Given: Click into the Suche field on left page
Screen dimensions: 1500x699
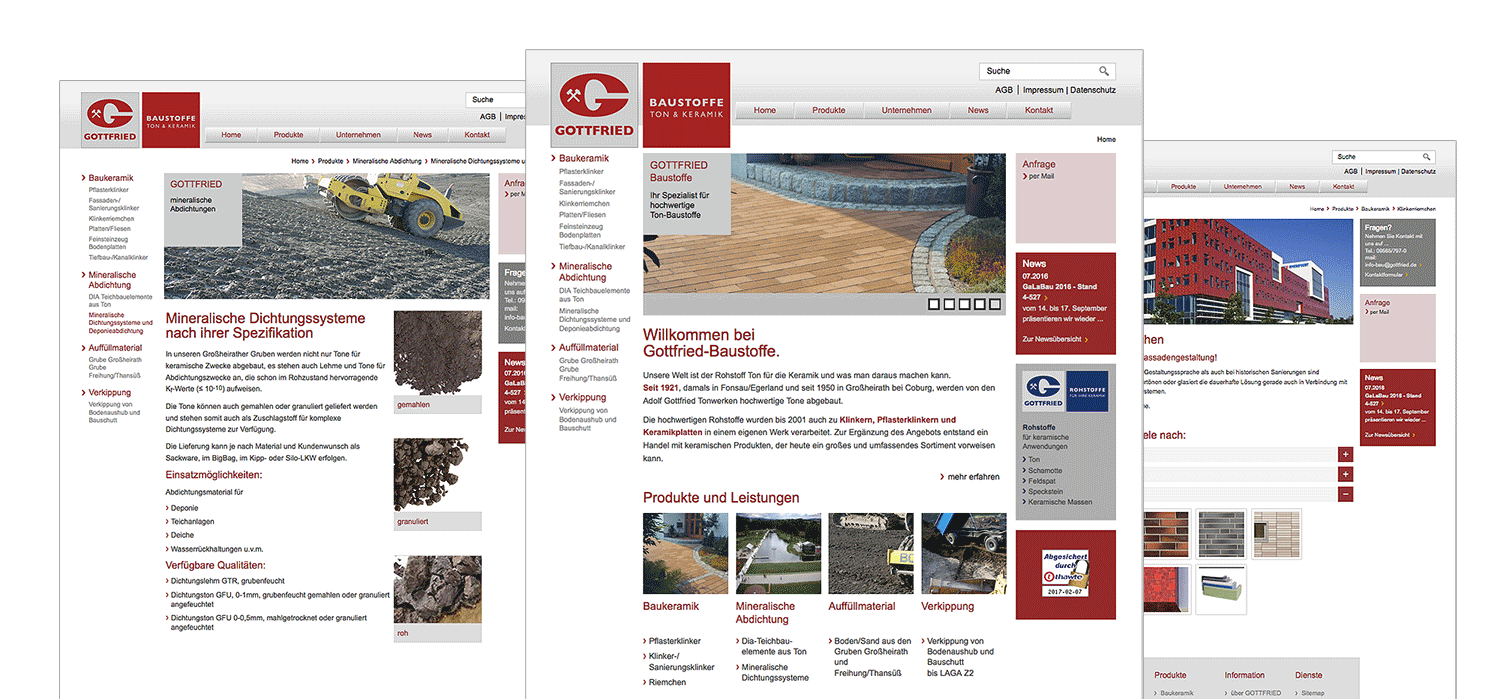Looking at the screenshot, I should pyautogui.click(x=494, y=100).
